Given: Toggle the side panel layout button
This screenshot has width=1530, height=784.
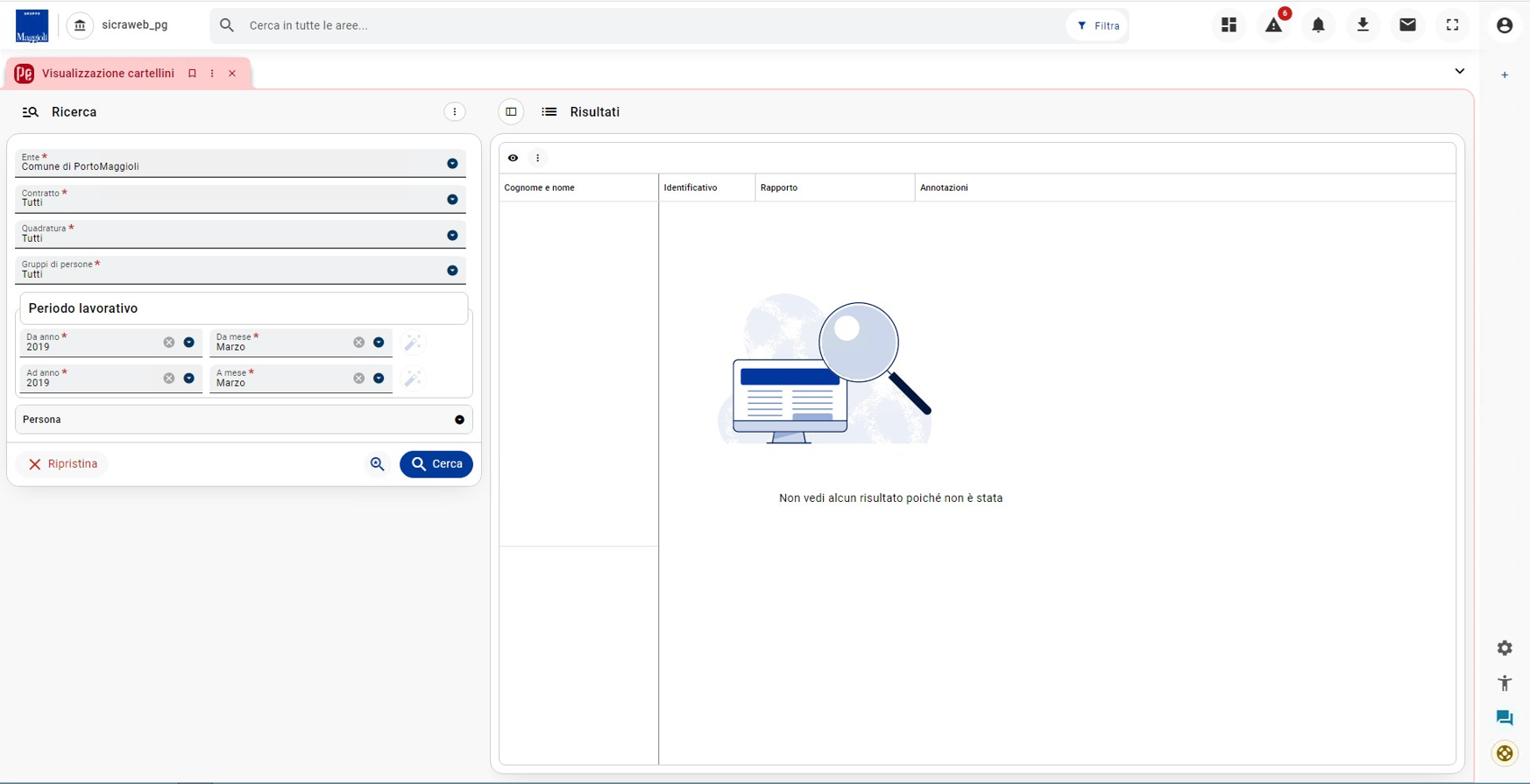Looking at the screenshot, I should [511, 112].
